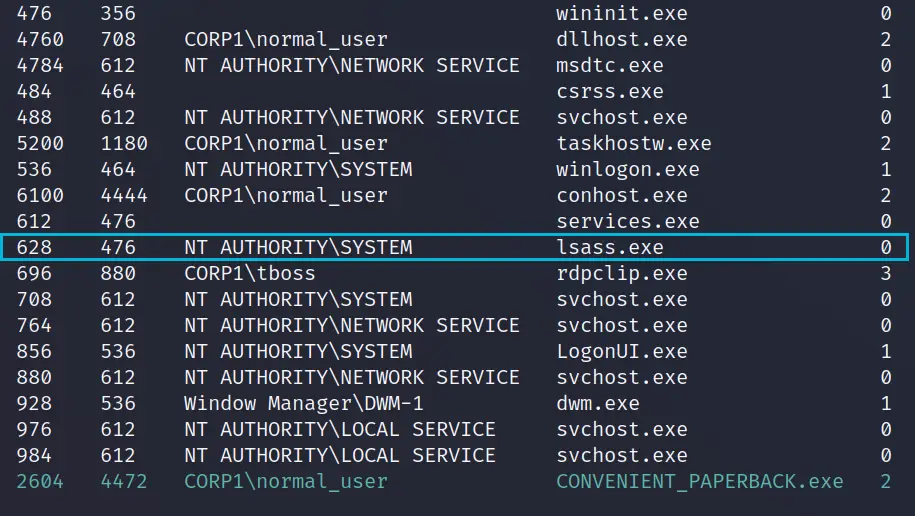Select NT AUTHORITY\SYSTEM in the PID 708 row
The image size is (915, 516).
298,299
